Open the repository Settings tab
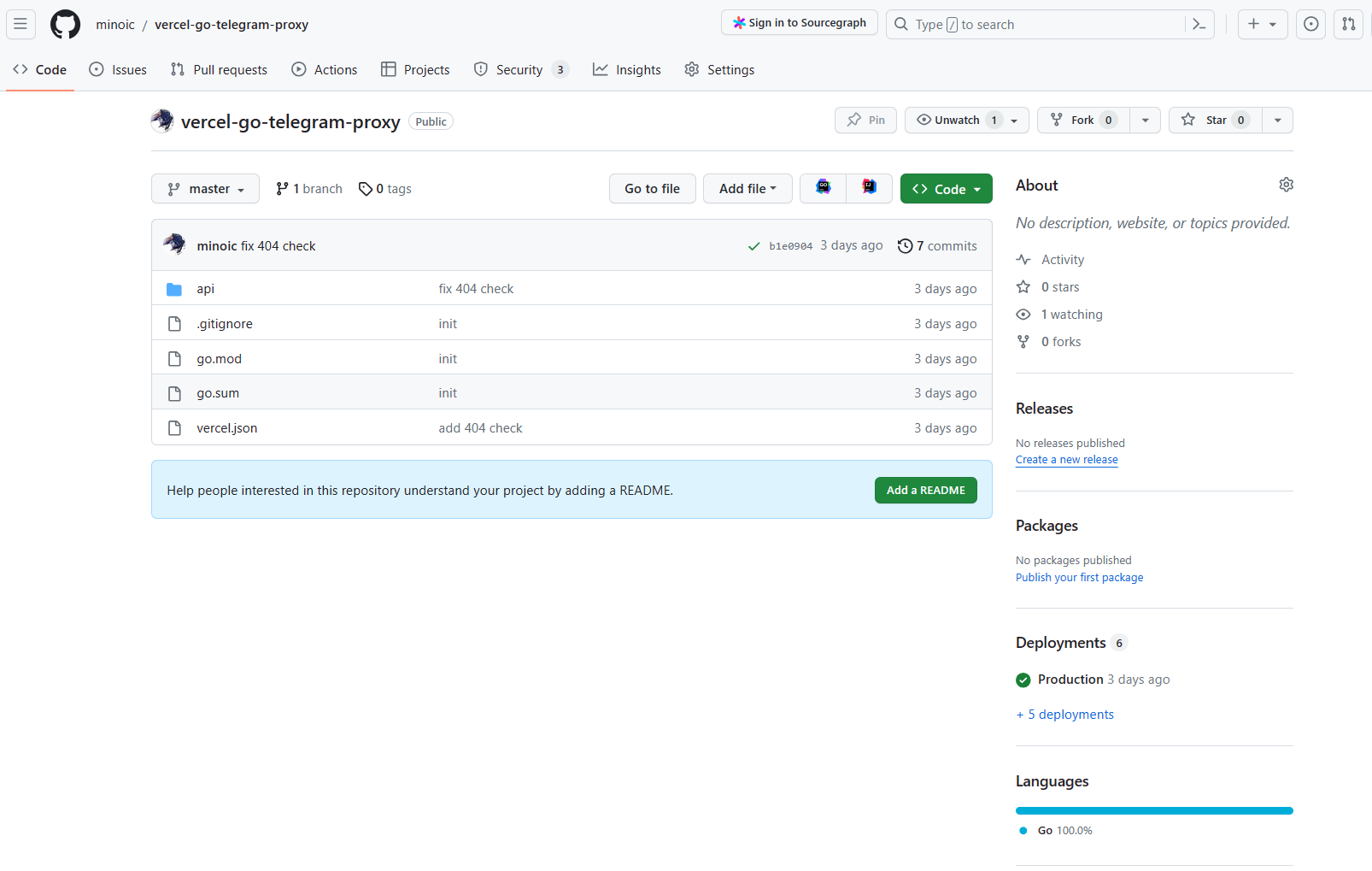Screen dimensions: 1372x871 pos(719,69)
